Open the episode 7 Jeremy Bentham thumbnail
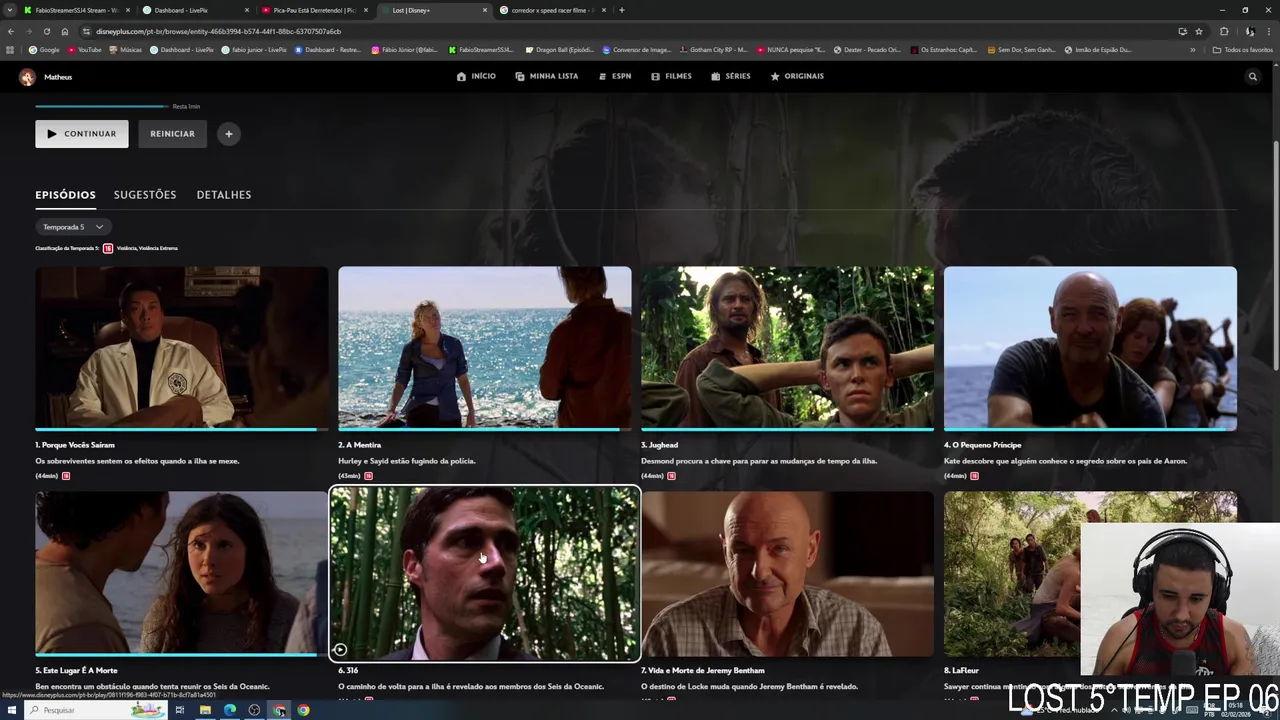 [x=788, y=573]
